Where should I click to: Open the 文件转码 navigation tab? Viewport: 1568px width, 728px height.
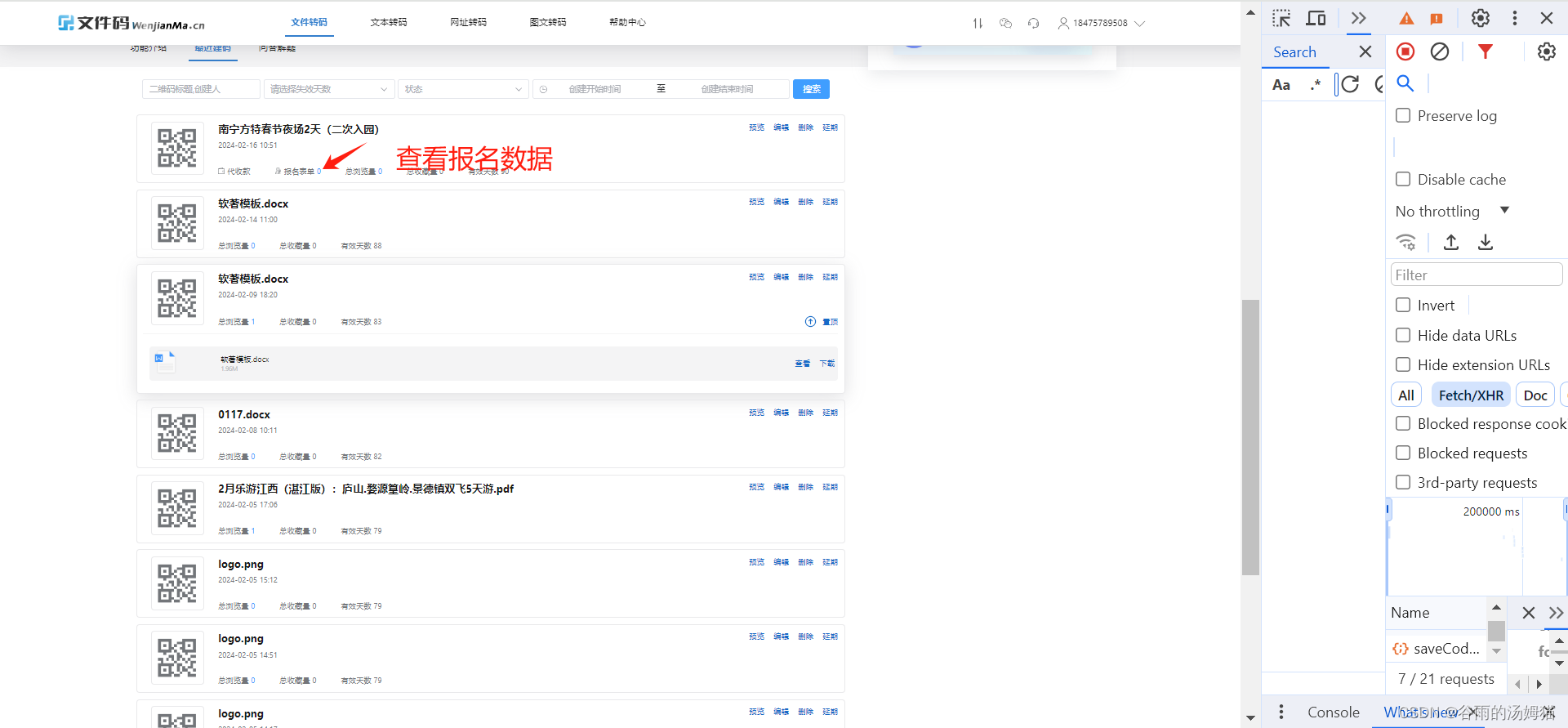point(310,22)
